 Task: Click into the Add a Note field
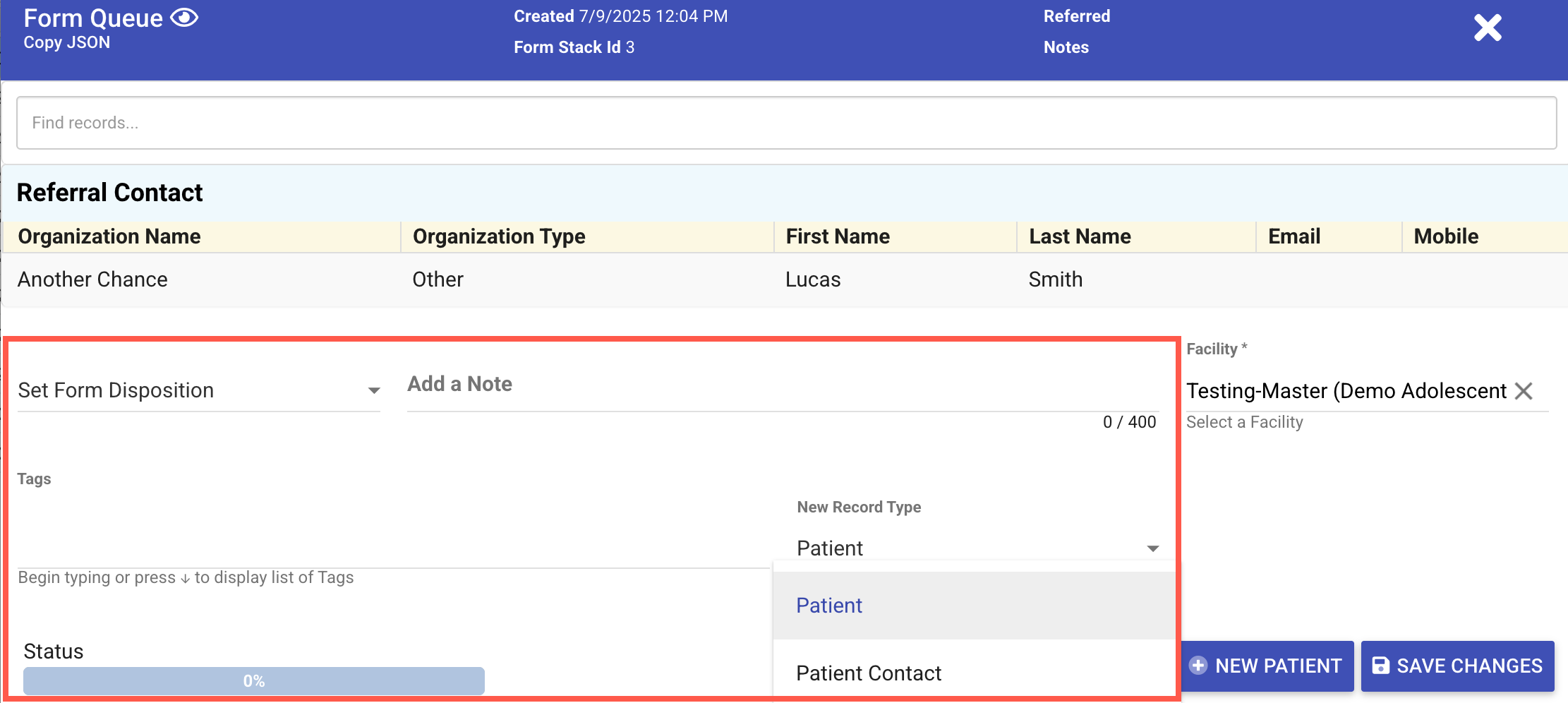coord(782,385)
